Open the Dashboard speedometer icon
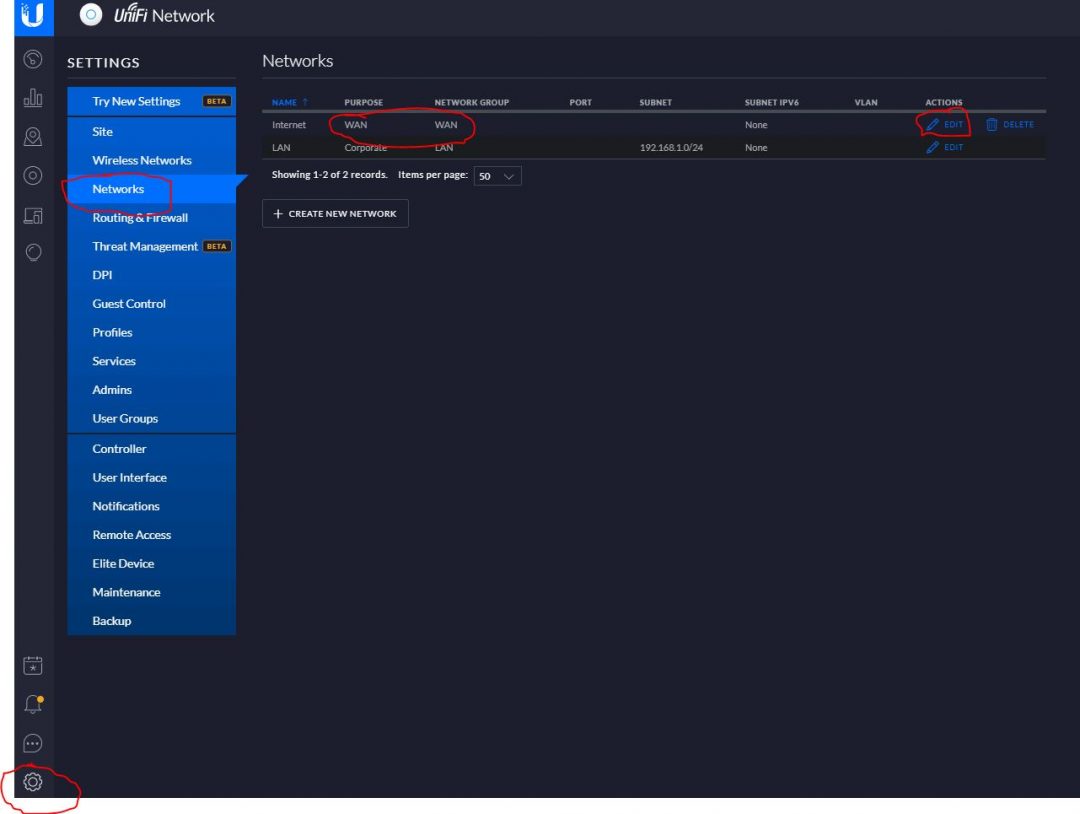The width and height of the screenshot is (1080, 814). [32, 60]
